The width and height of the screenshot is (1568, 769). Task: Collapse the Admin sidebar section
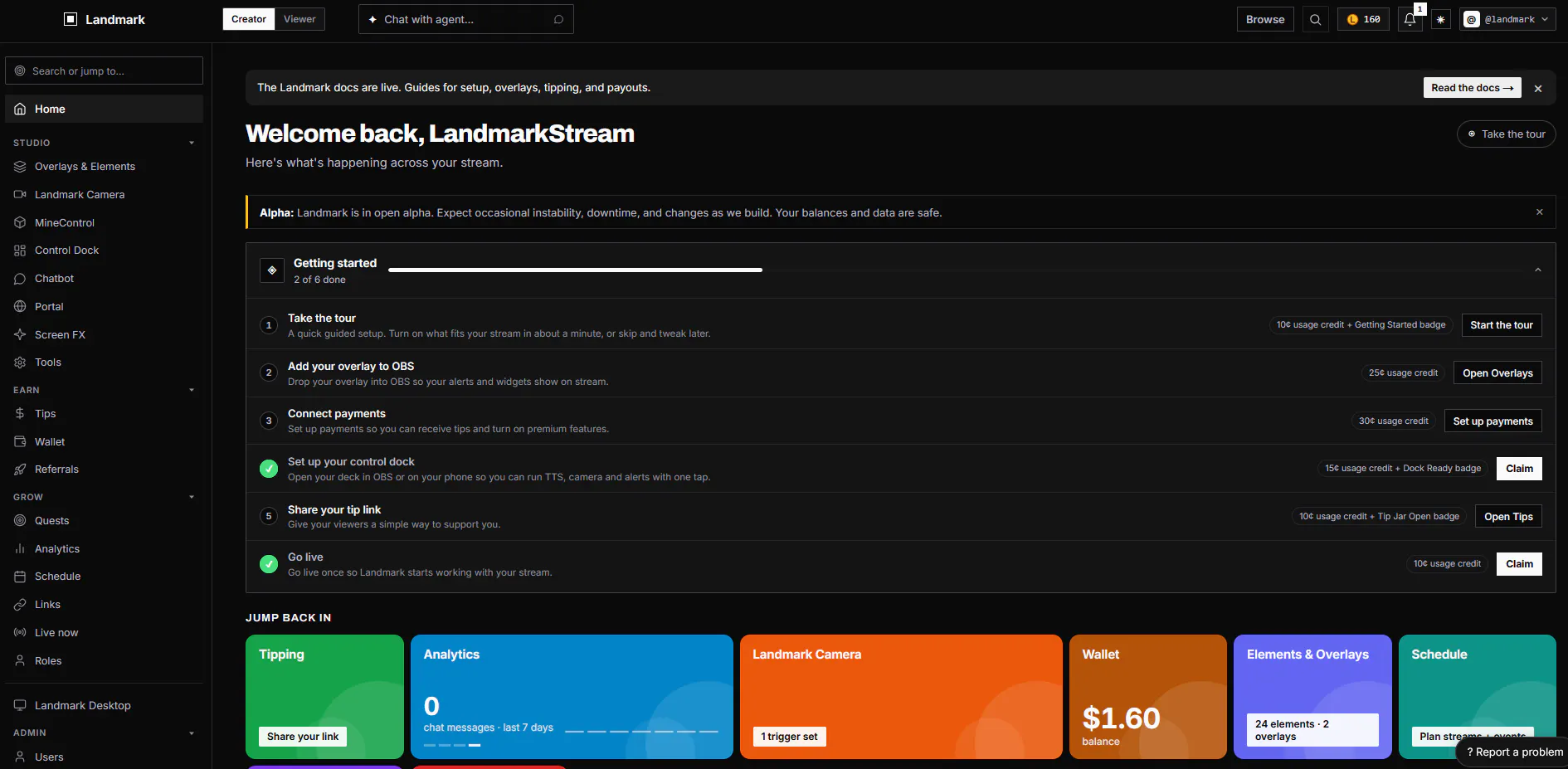click(192, 732)
